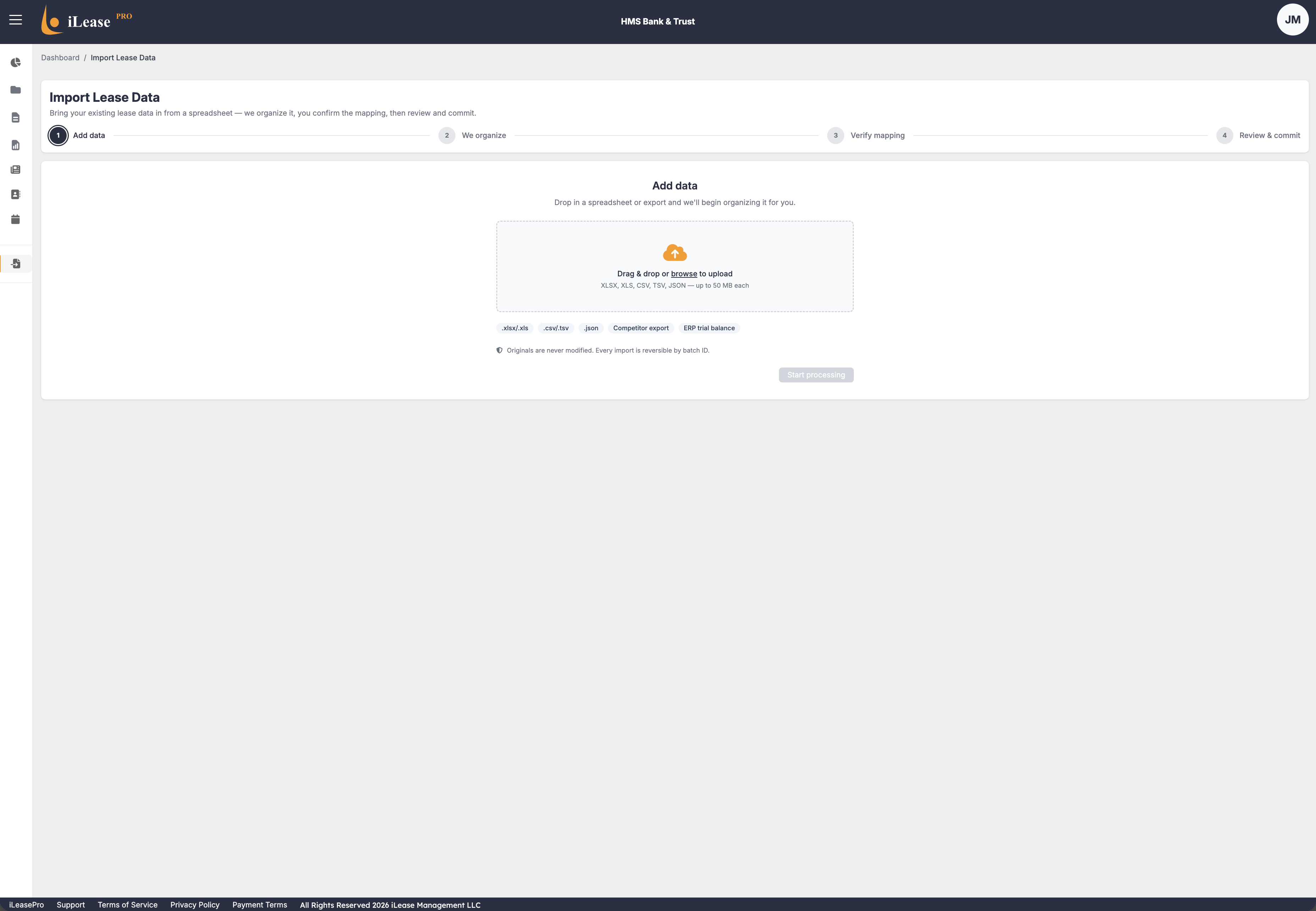Image resolution: width=1316 pixels, height=911 pixels.
Task: Click HMS Bank & Trust header title
Action: (657, 22)
